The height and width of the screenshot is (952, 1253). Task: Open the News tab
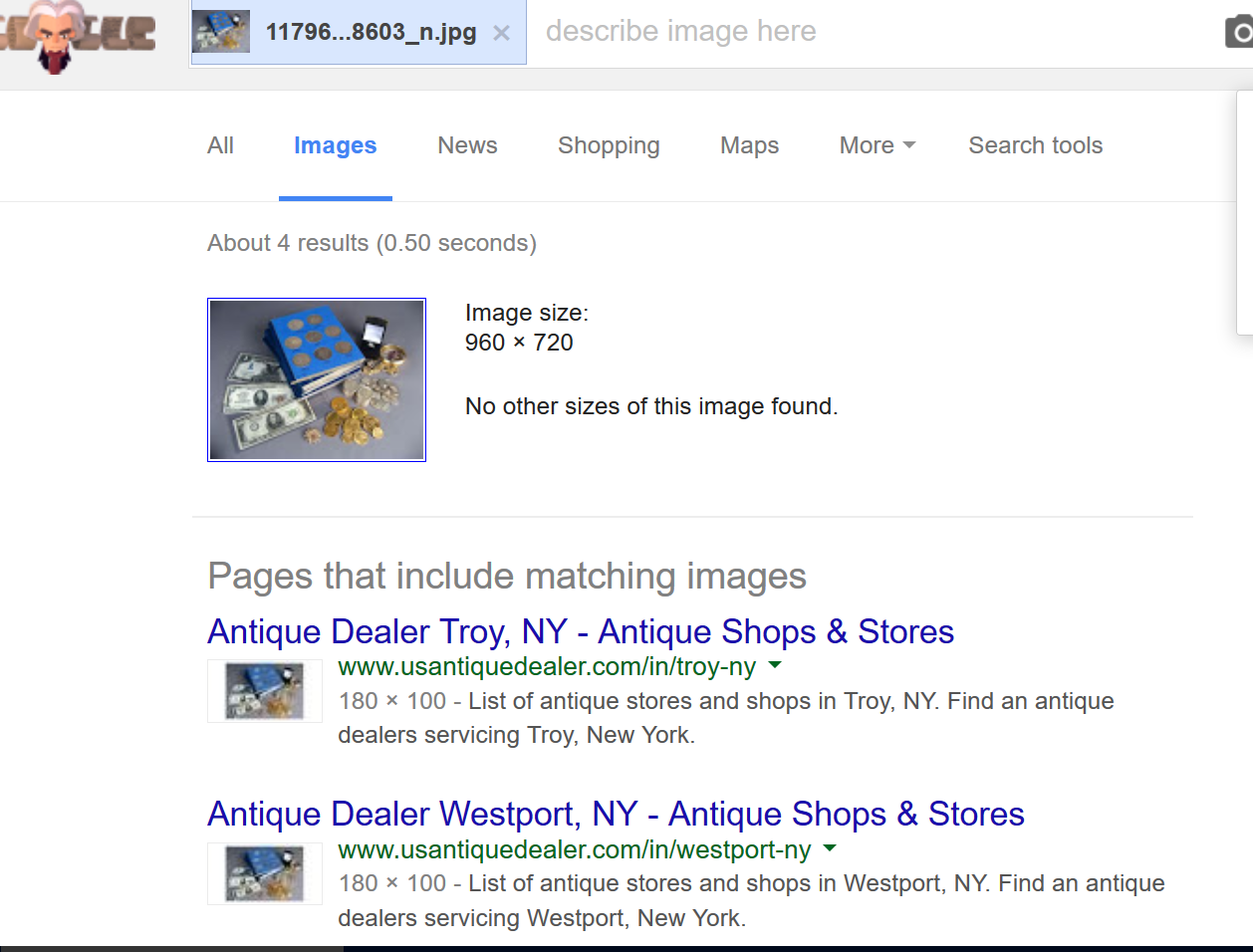pyautogui.click(x=467, y=145)
